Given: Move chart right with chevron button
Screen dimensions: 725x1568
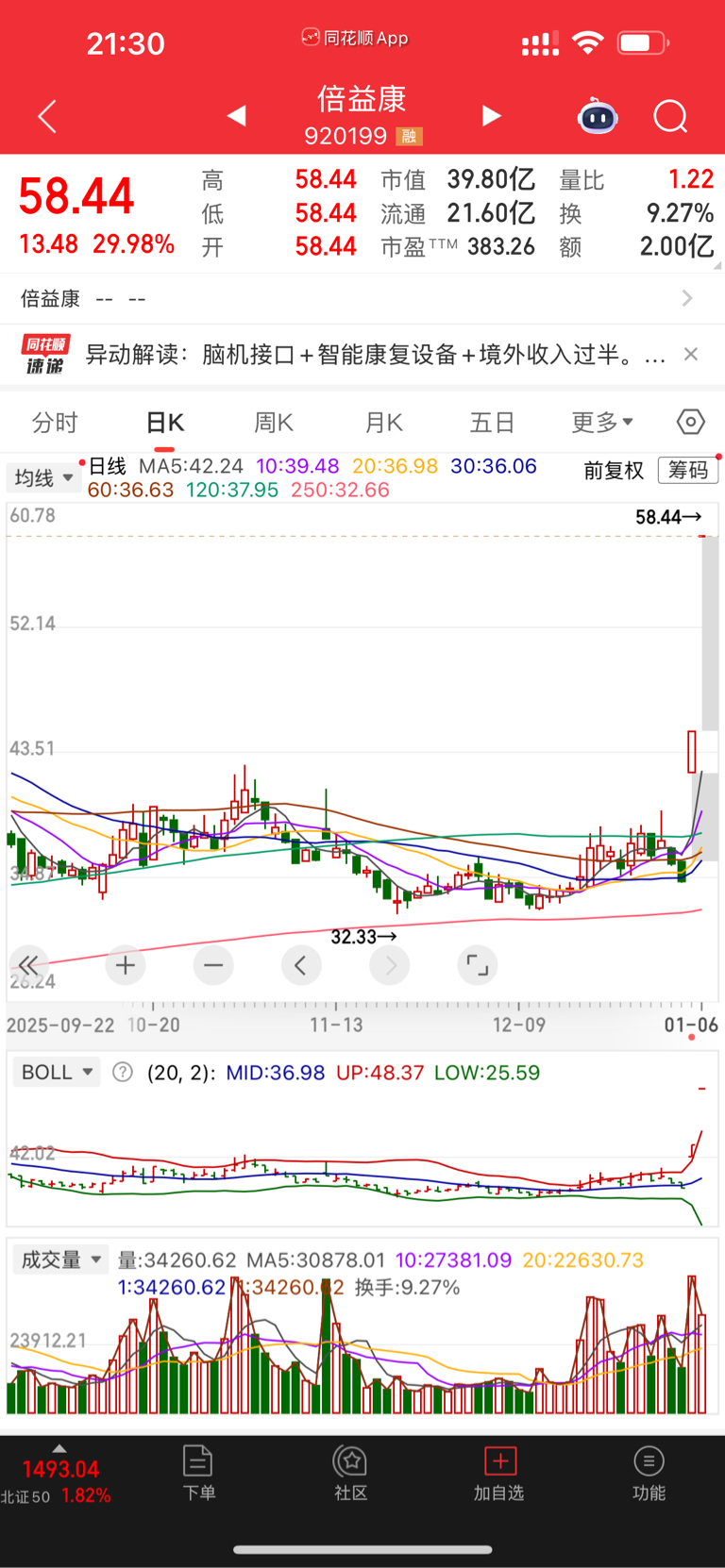Looking at the screenshot, I should coord(390,965).
